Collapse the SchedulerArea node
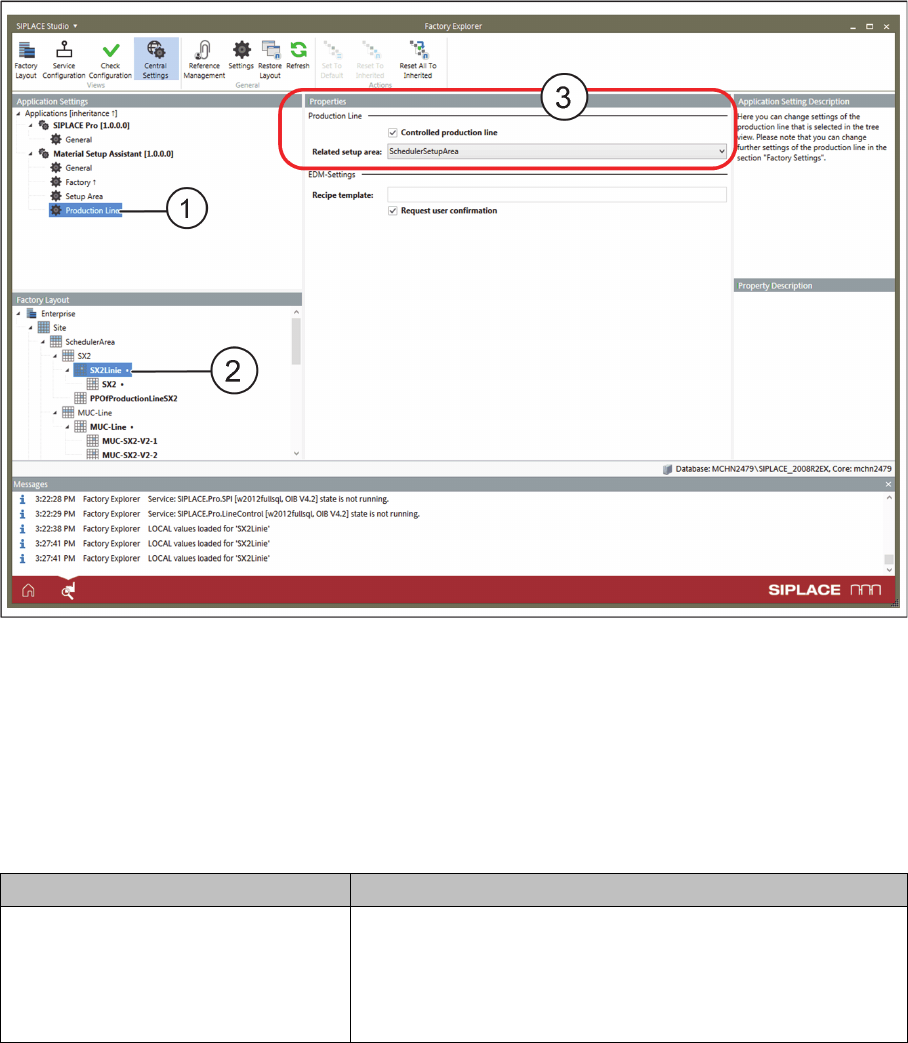This screenshot has width=908, height=1043. (43, 342)
